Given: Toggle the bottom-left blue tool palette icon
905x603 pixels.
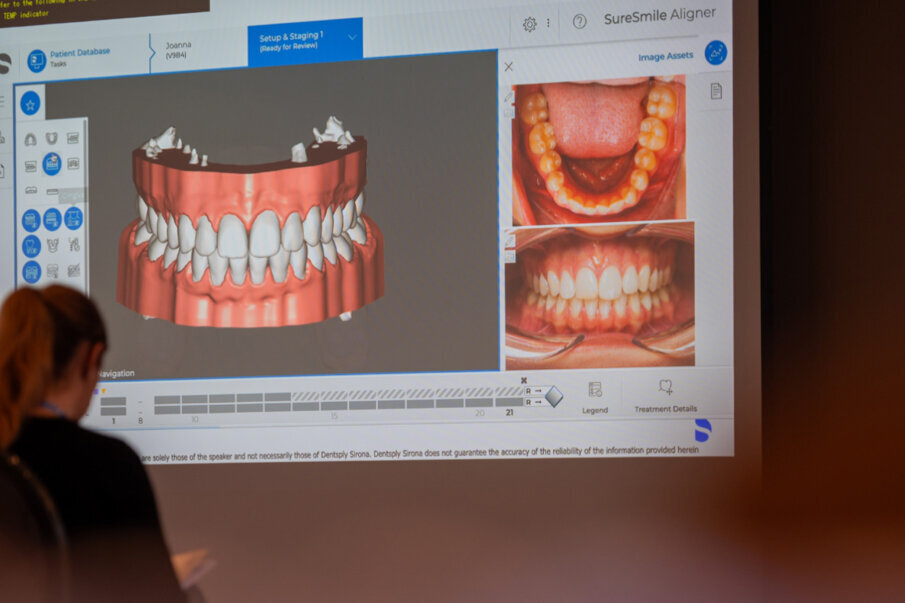Looking at the screenshot, I should click(31, 271).
